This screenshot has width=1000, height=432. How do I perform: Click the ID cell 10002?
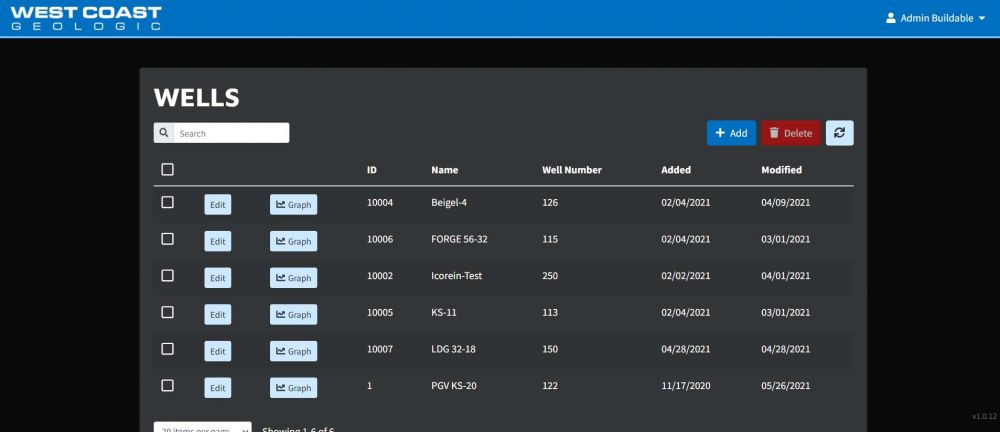(x=380, y=276)
